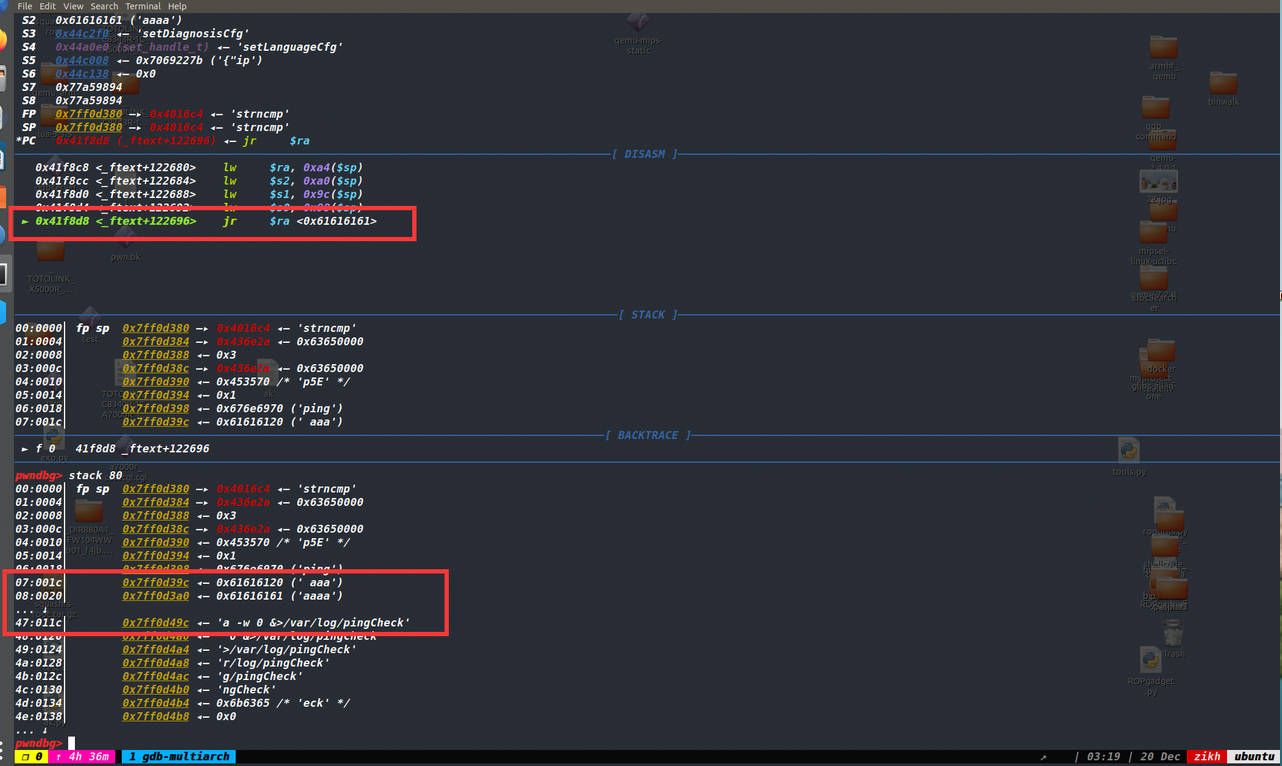1282x766 pixels.
Task: Click 0x7ff0d49c stack address
Action: click(156, 623)
